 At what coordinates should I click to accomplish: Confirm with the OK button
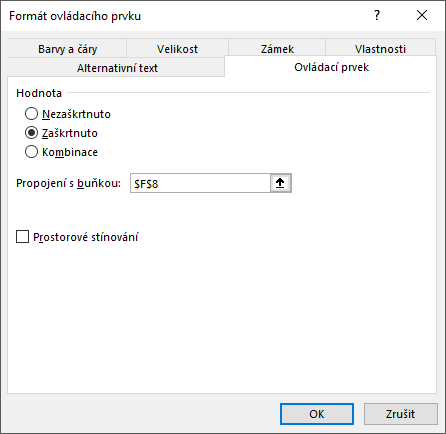click(x=317, y=414)
